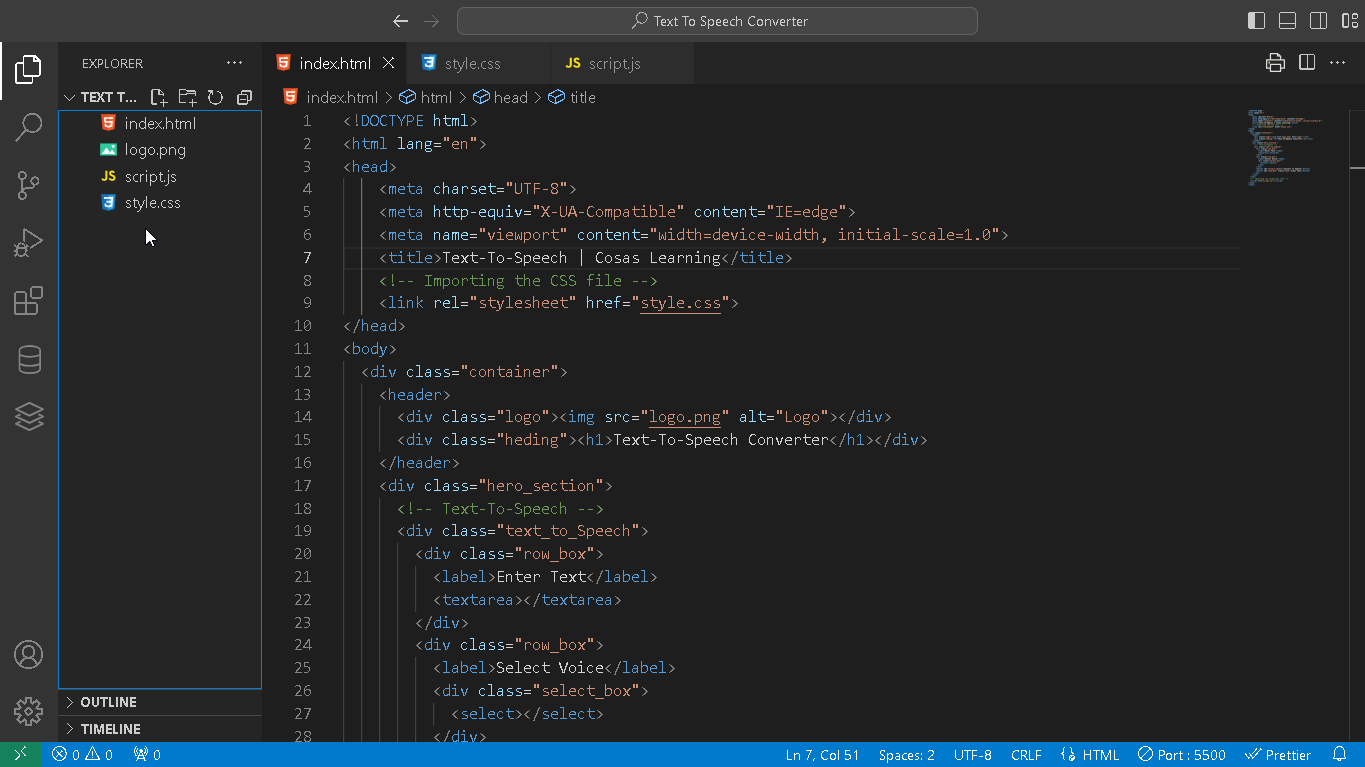Toggle the bottom panel visibility

[x=1288, y=21]
